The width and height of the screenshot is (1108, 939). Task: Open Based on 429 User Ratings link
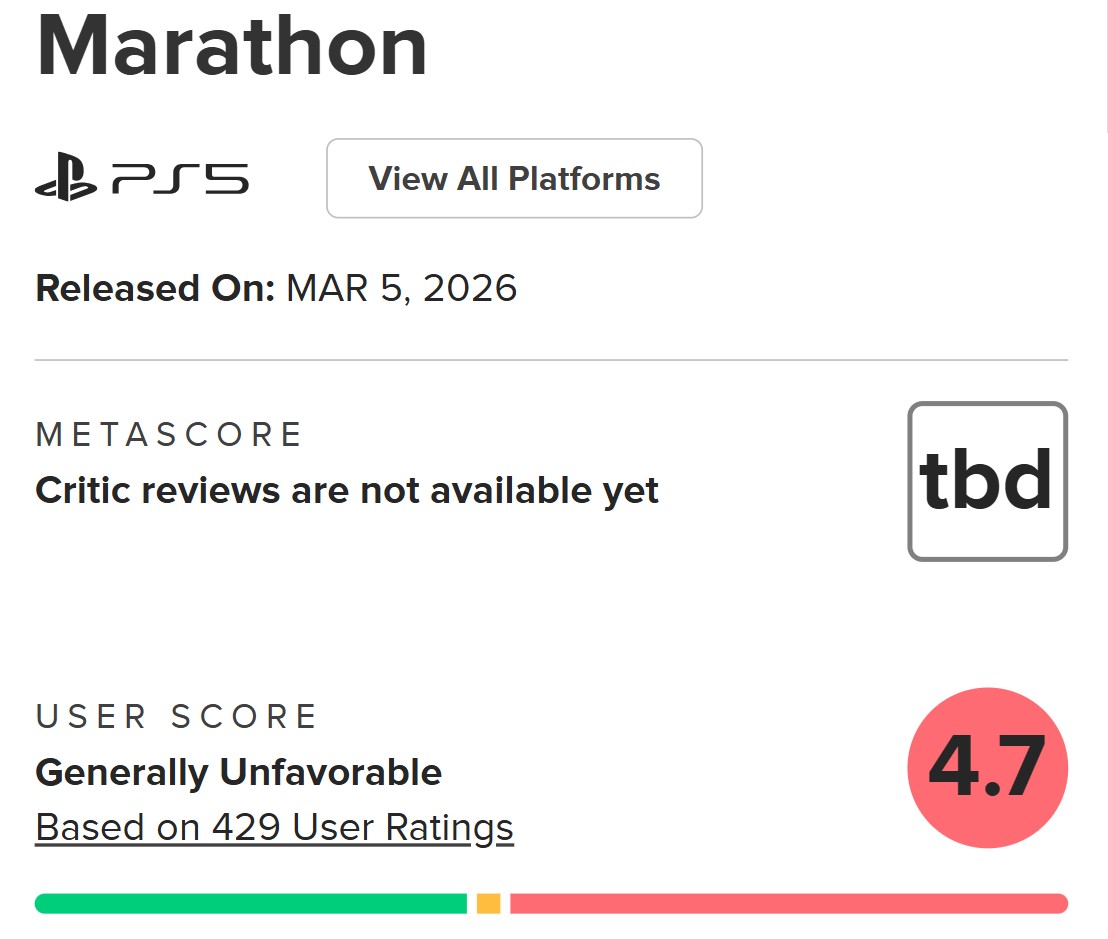coord(273,827)
